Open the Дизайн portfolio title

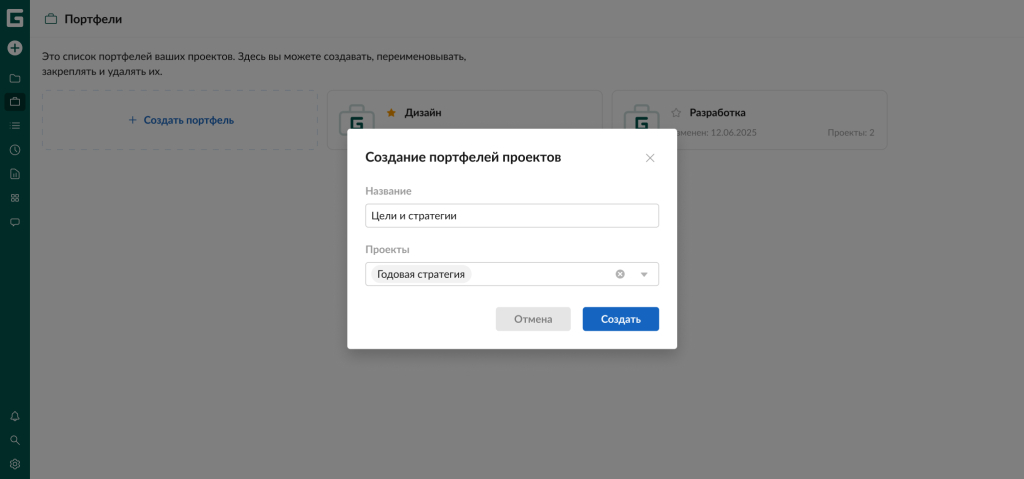pyautogui.click(x=423, y=113)
